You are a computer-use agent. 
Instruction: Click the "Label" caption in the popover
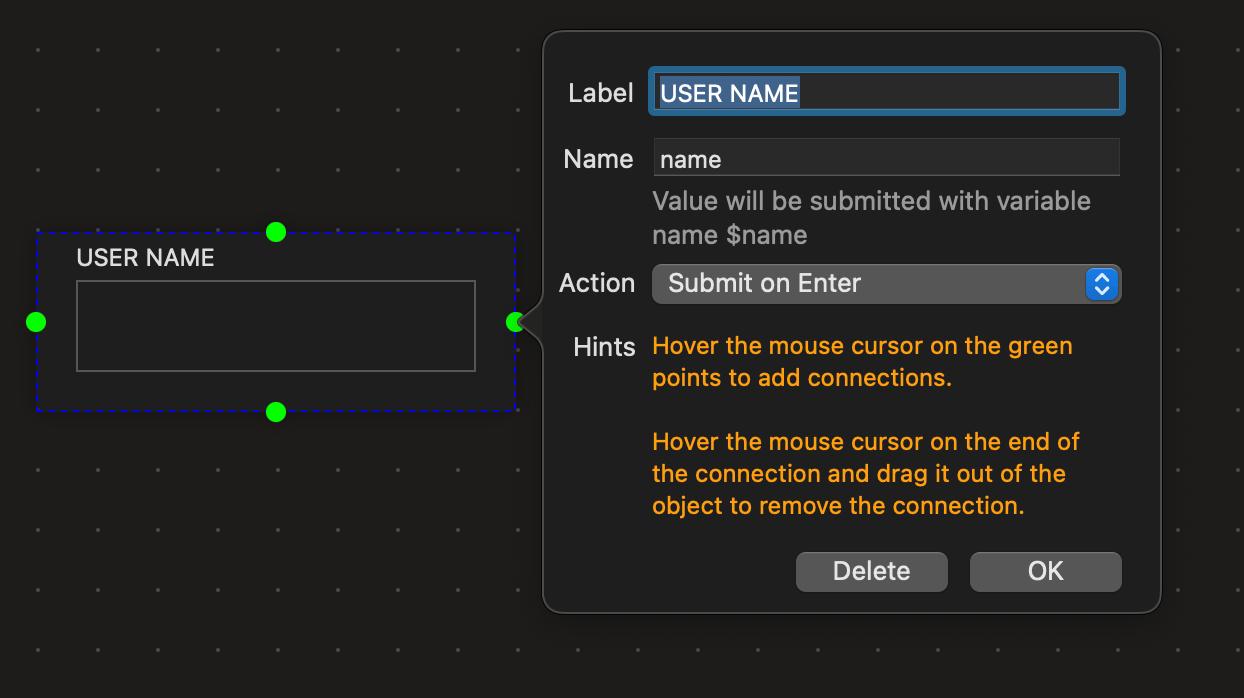pyautogui.click(x=601, y=93)
